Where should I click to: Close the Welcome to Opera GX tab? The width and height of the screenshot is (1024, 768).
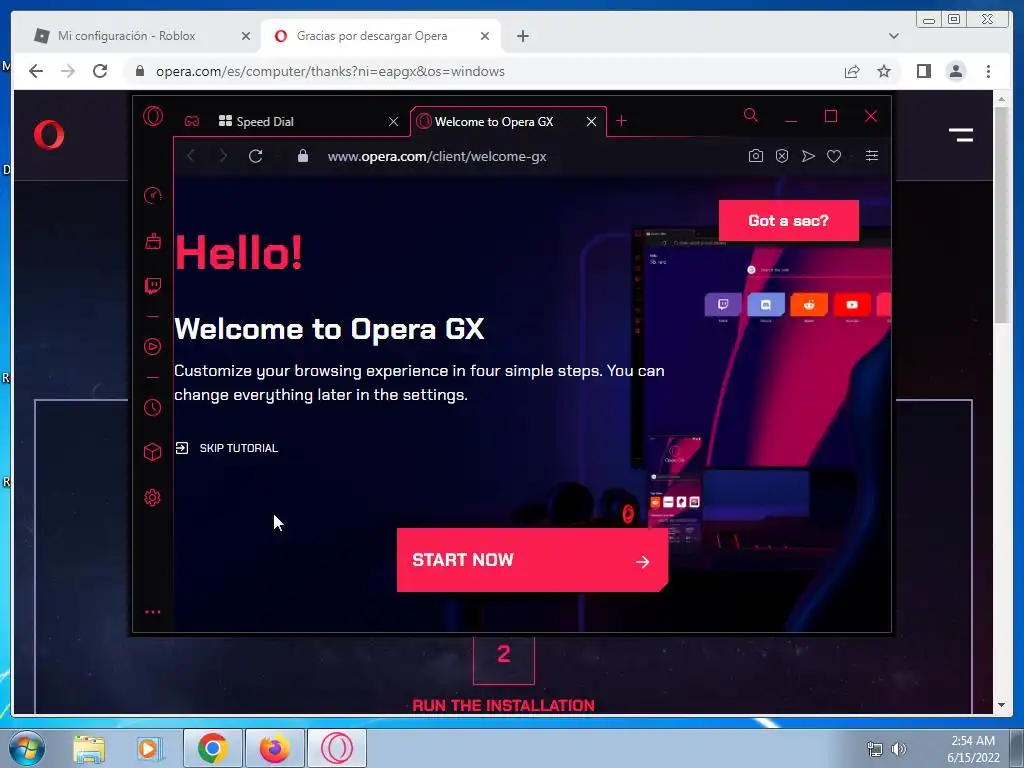click(591, 121)
